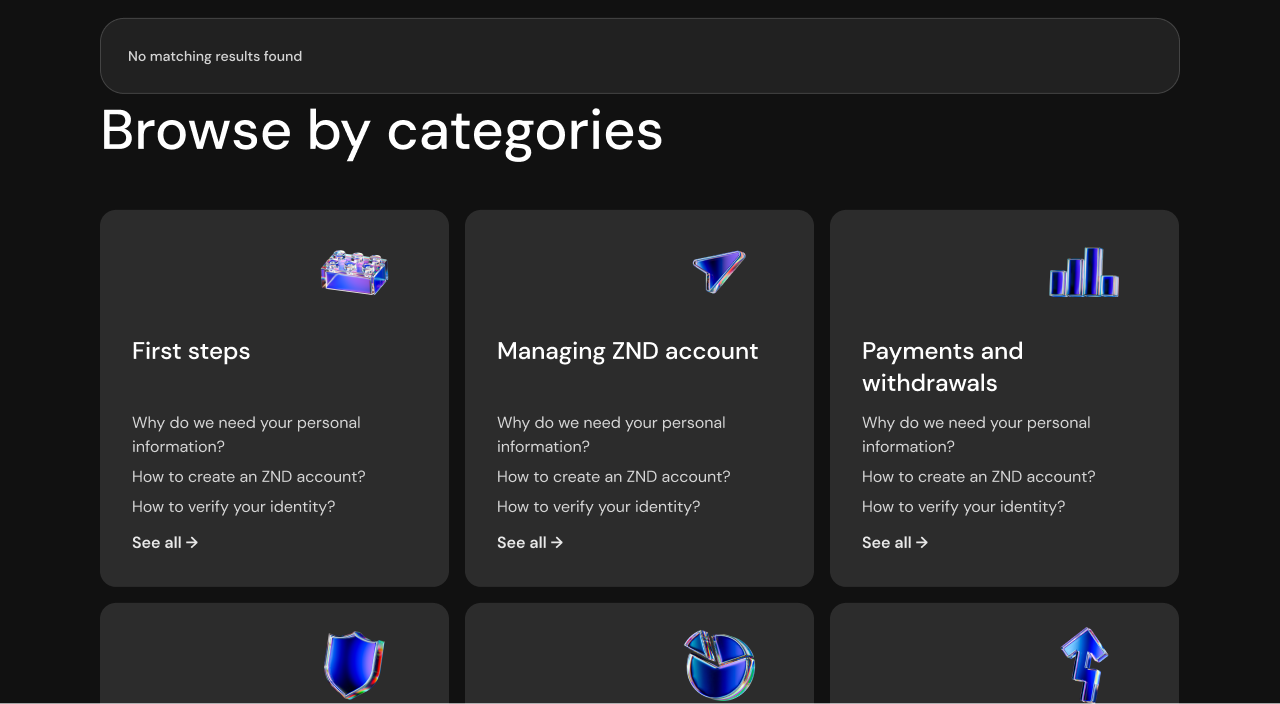This screenshot has width=1280, height=704.
Task: Open 'Why do we need your personal information?' under Payments and withdrawals
Action: (976, 434)
